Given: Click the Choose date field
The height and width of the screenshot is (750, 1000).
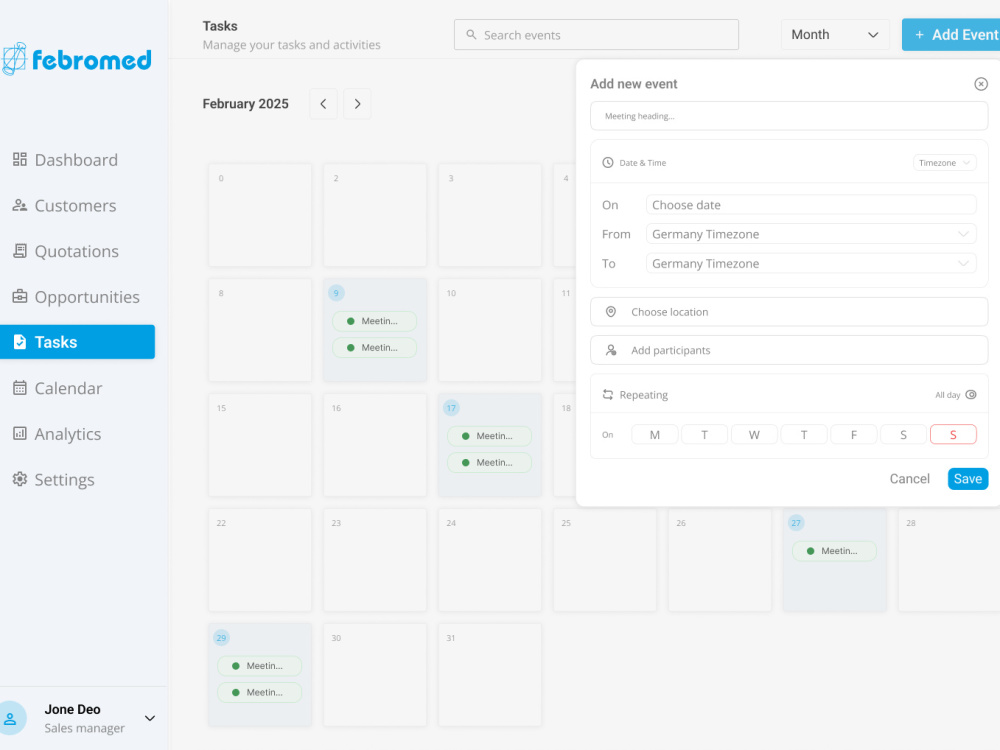Looking at the screenshot, I should pyautogui.click(x=811, y=205).
